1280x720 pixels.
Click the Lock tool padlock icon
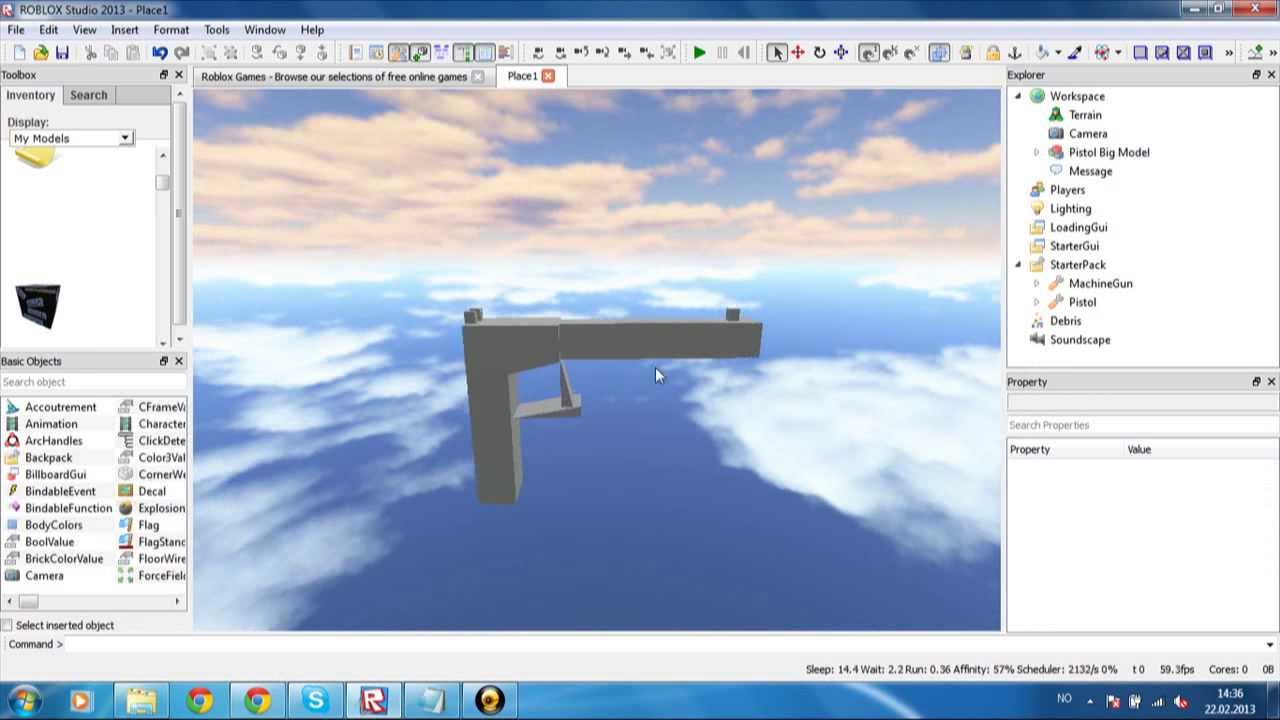(993, 53)
